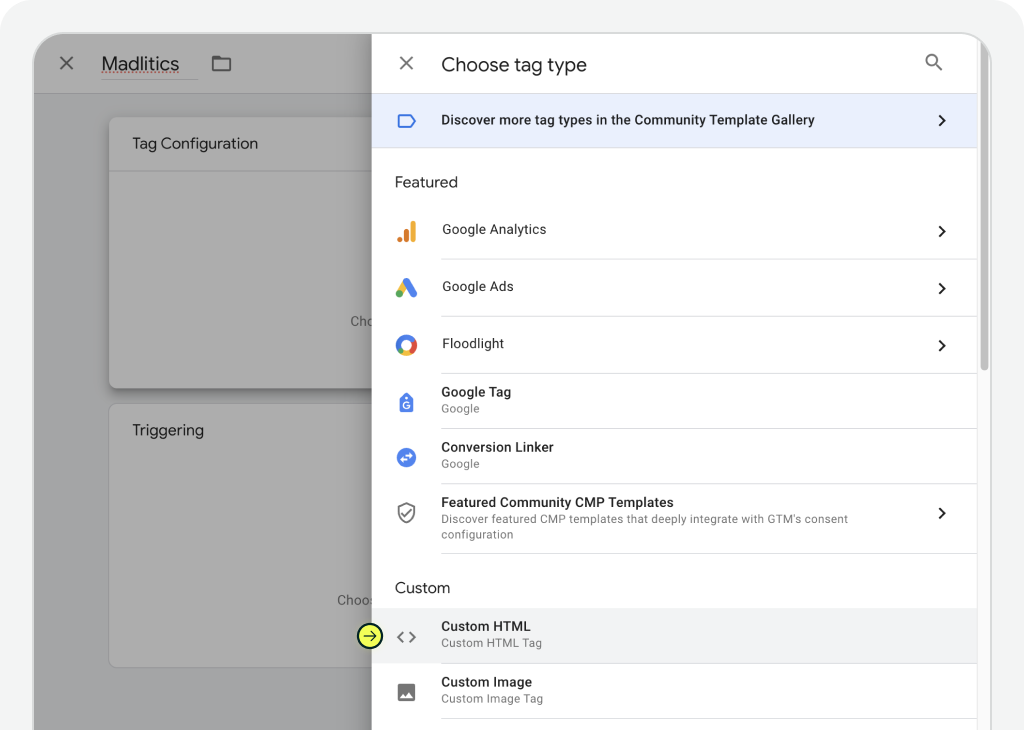Select Custom Image tag type
The image size is (1024, 730).
click(674, 691)
